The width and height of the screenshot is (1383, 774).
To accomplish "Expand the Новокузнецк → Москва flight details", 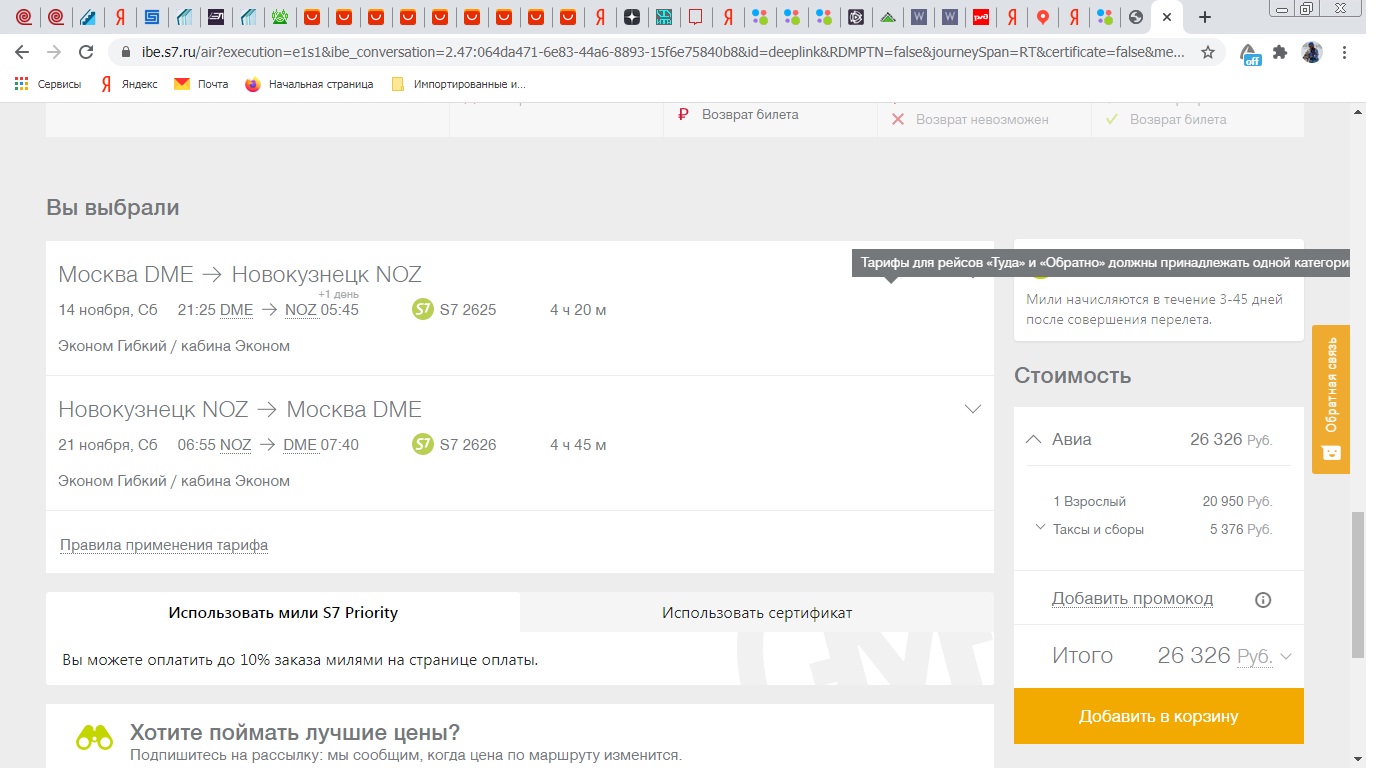I will 972,409.
